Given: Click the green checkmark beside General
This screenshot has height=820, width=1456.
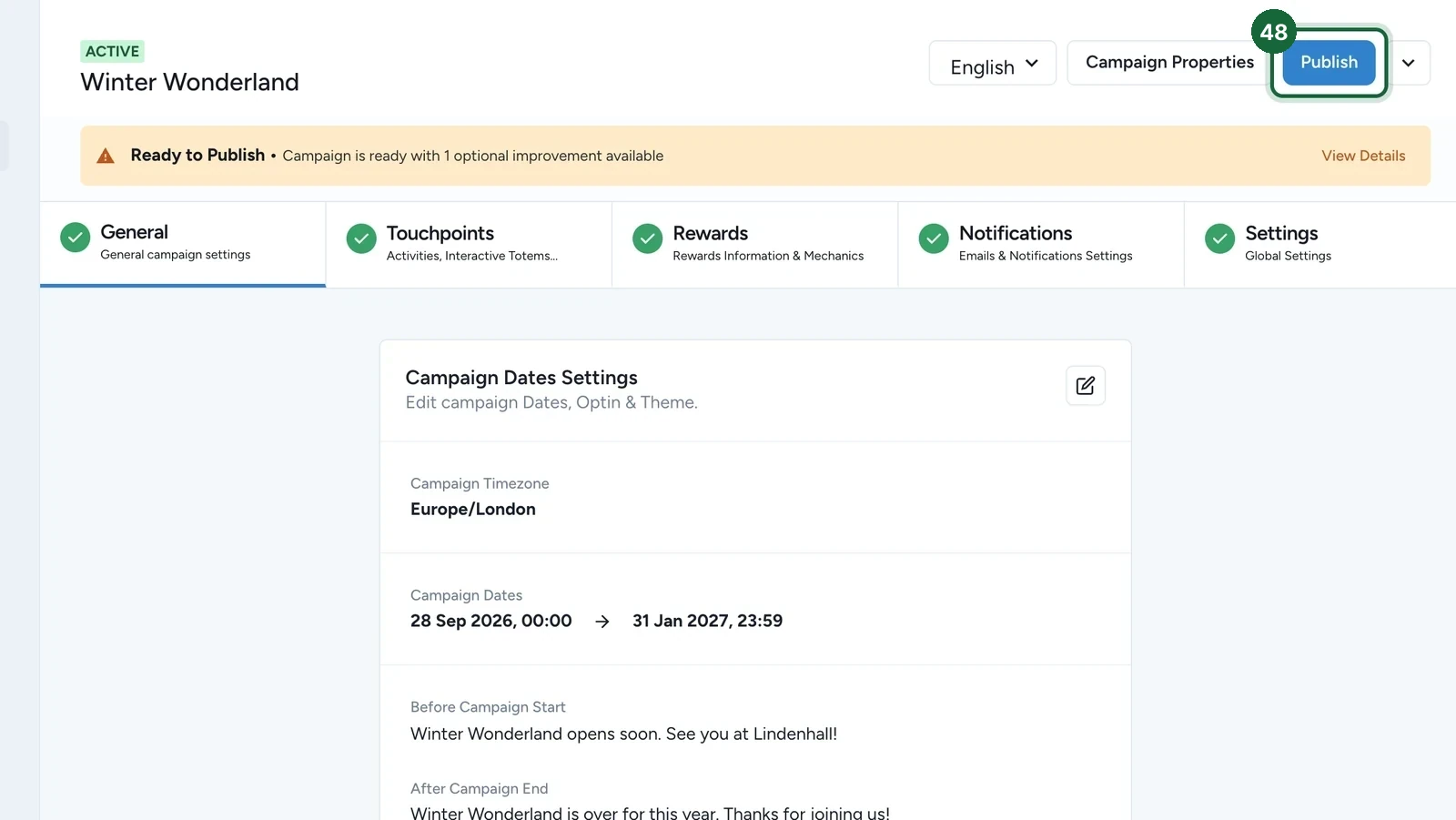Looking at the screenshot, I should click(75, 238).
